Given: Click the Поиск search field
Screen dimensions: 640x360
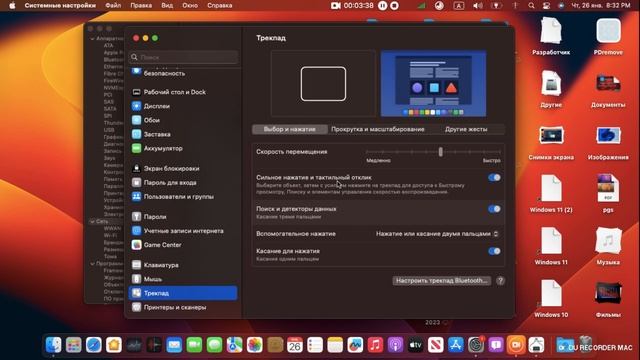Looking at the screenshot, I should pyautogui.click(x=184, y=57).
